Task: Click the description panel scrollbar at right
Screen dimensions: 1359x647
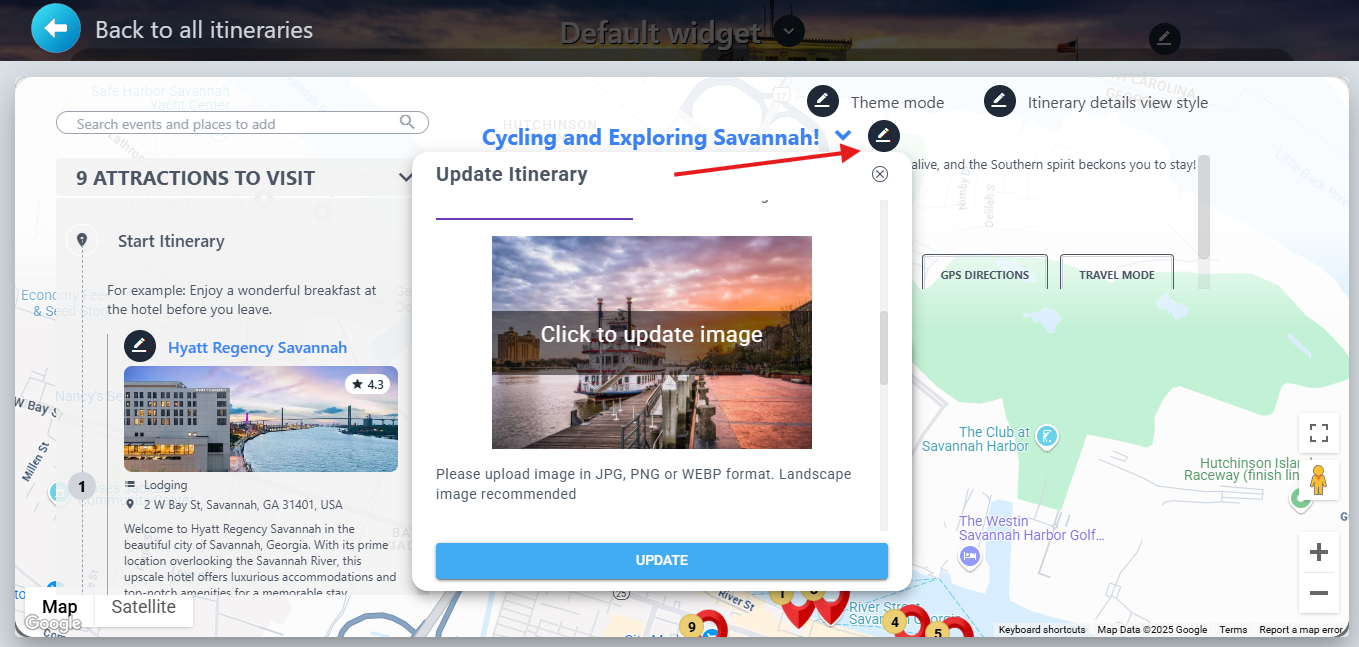Action: (x=1203, y=206)
